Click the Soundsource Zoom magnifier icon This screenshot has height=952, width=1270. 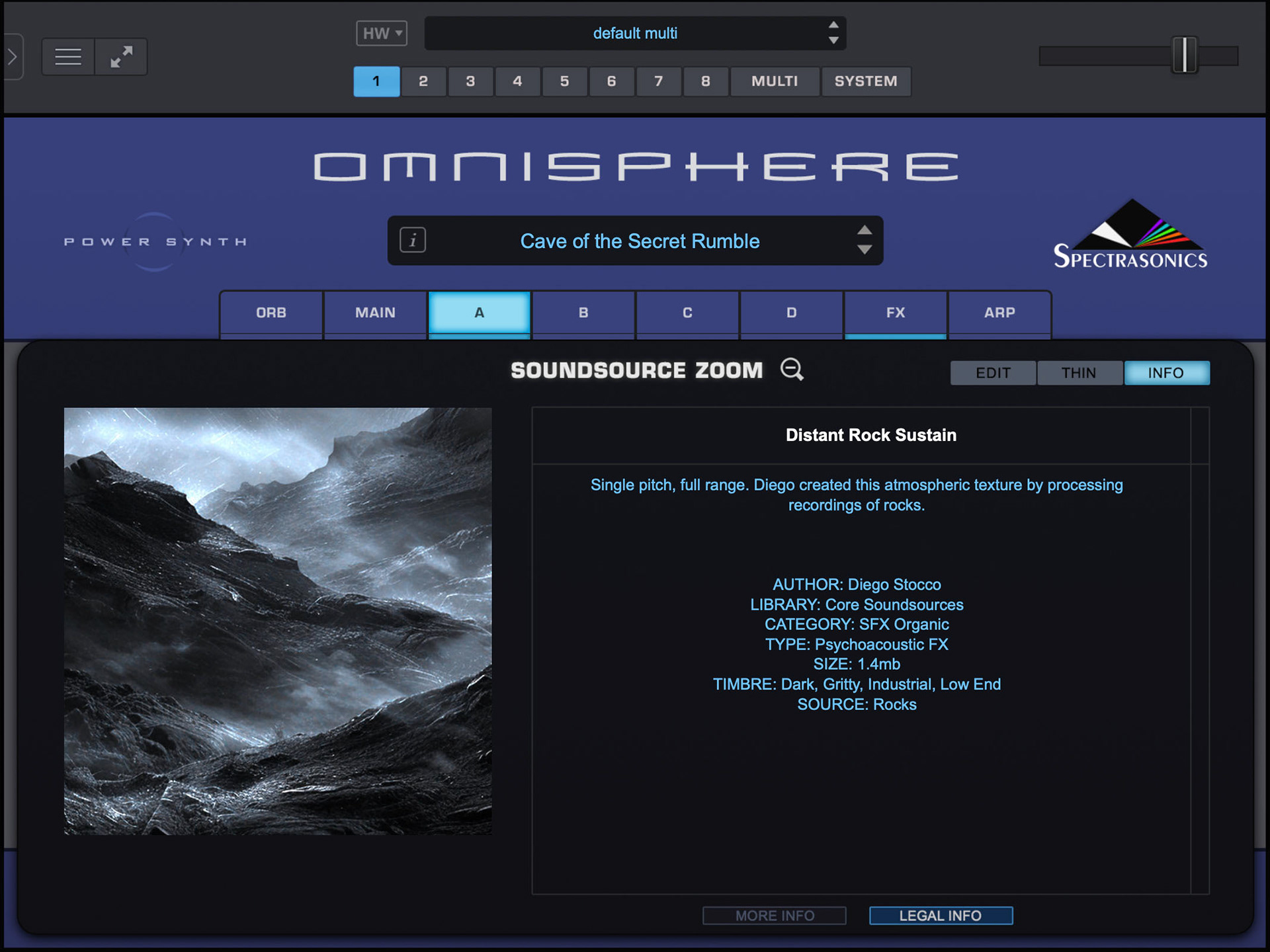[x=792, y=370]
